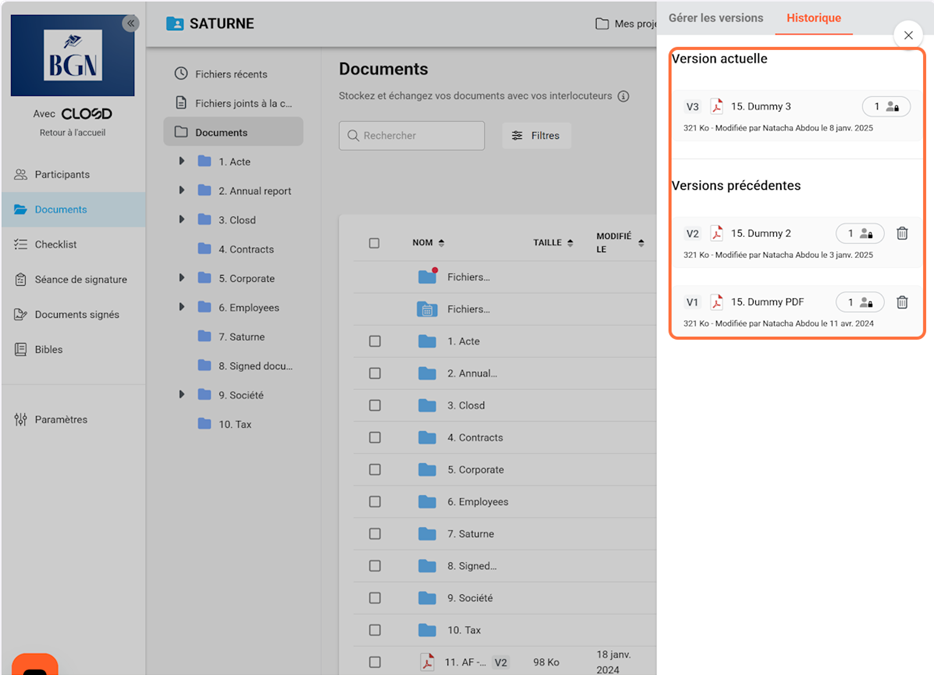Select the Historique tab
934x675 pixels.
click(813, 18)
